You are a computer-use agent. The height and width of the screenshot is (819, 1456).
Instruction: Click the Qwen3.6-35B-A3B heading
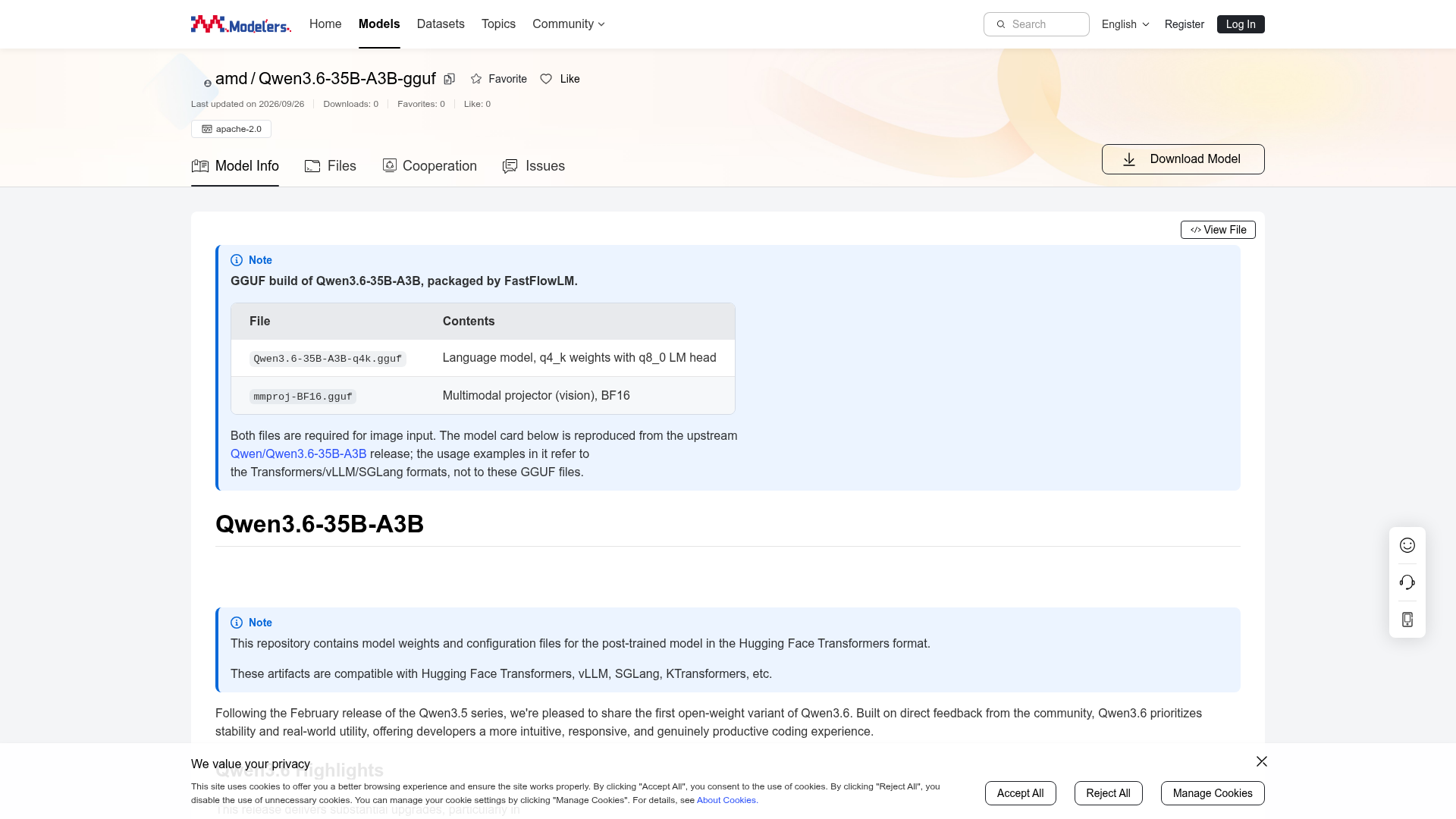pyautogui.click(x=319, y=524)
